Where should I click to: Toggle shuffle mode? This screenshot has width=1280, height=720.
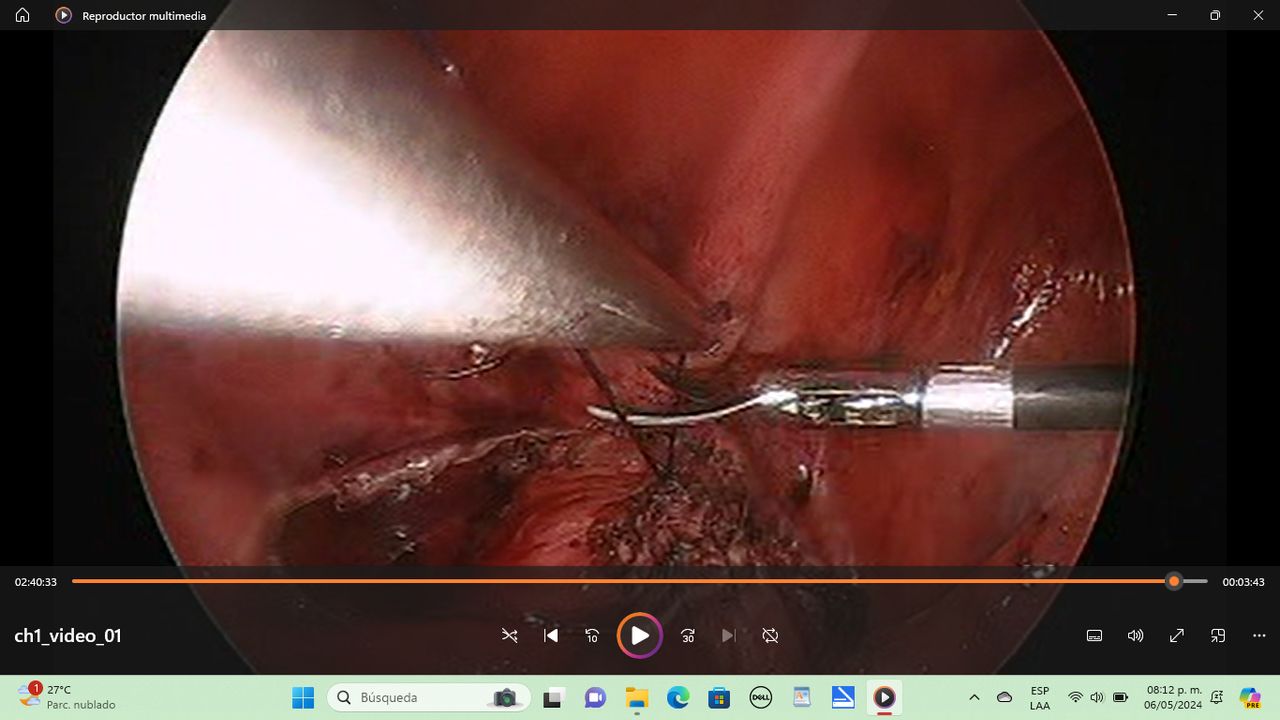[510, 636]
